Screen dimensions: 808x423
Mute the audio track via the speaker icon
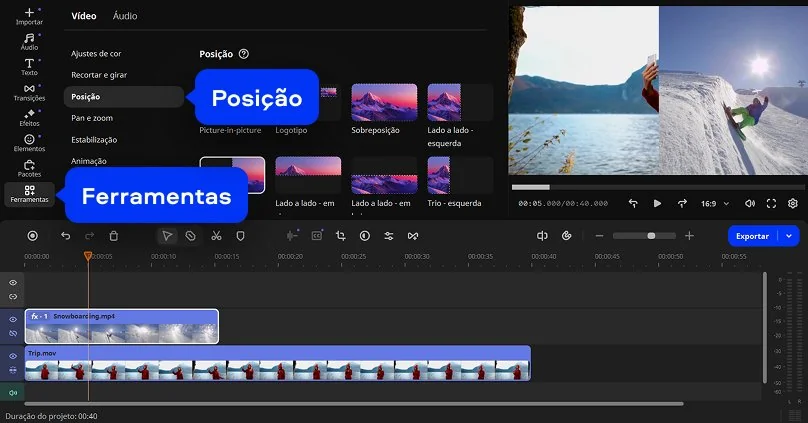tap(13, 392)
